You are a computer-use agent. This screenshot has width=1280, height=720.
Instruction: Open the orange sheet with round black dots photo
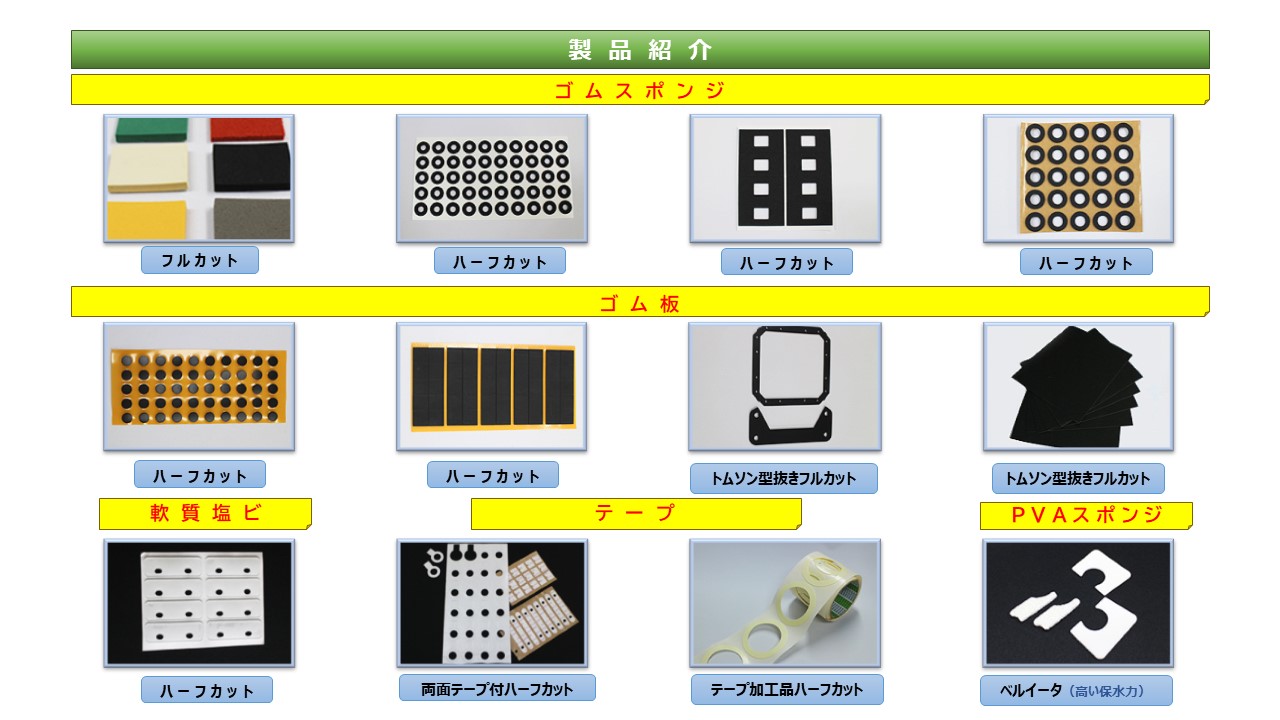click(199, 386)
